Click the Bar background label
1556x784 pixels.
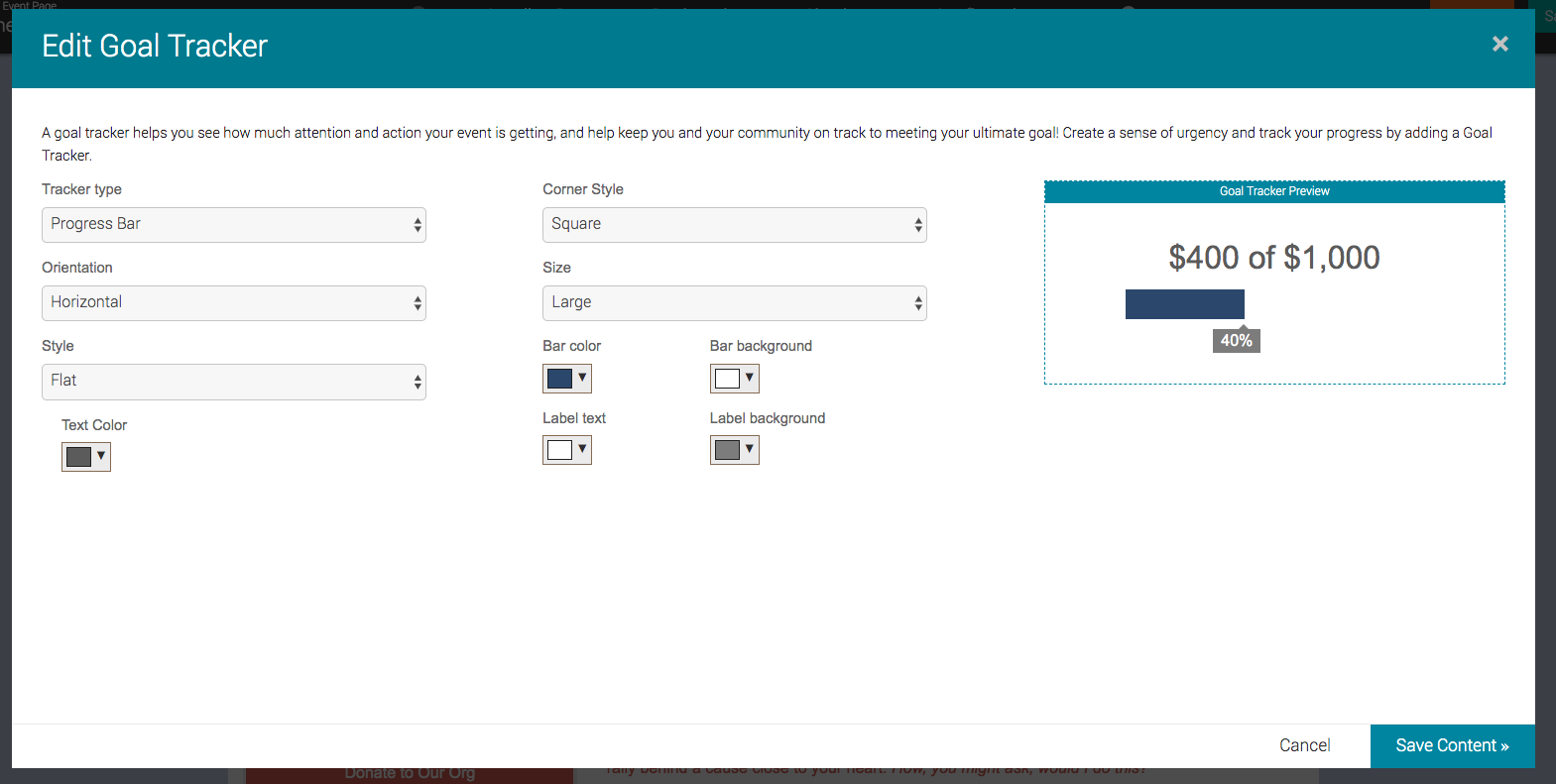click(761, 346)
